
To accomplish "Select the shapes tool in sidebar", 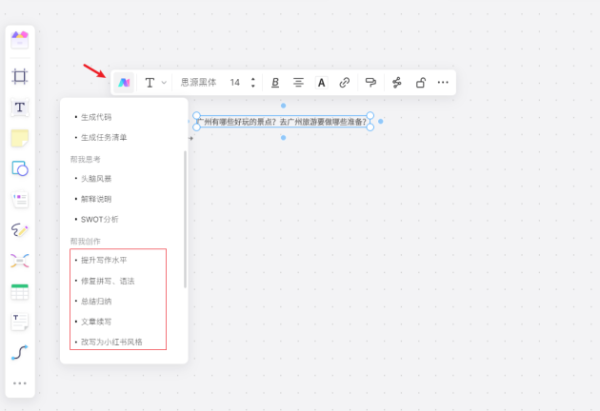I will [x=19, y=168].
